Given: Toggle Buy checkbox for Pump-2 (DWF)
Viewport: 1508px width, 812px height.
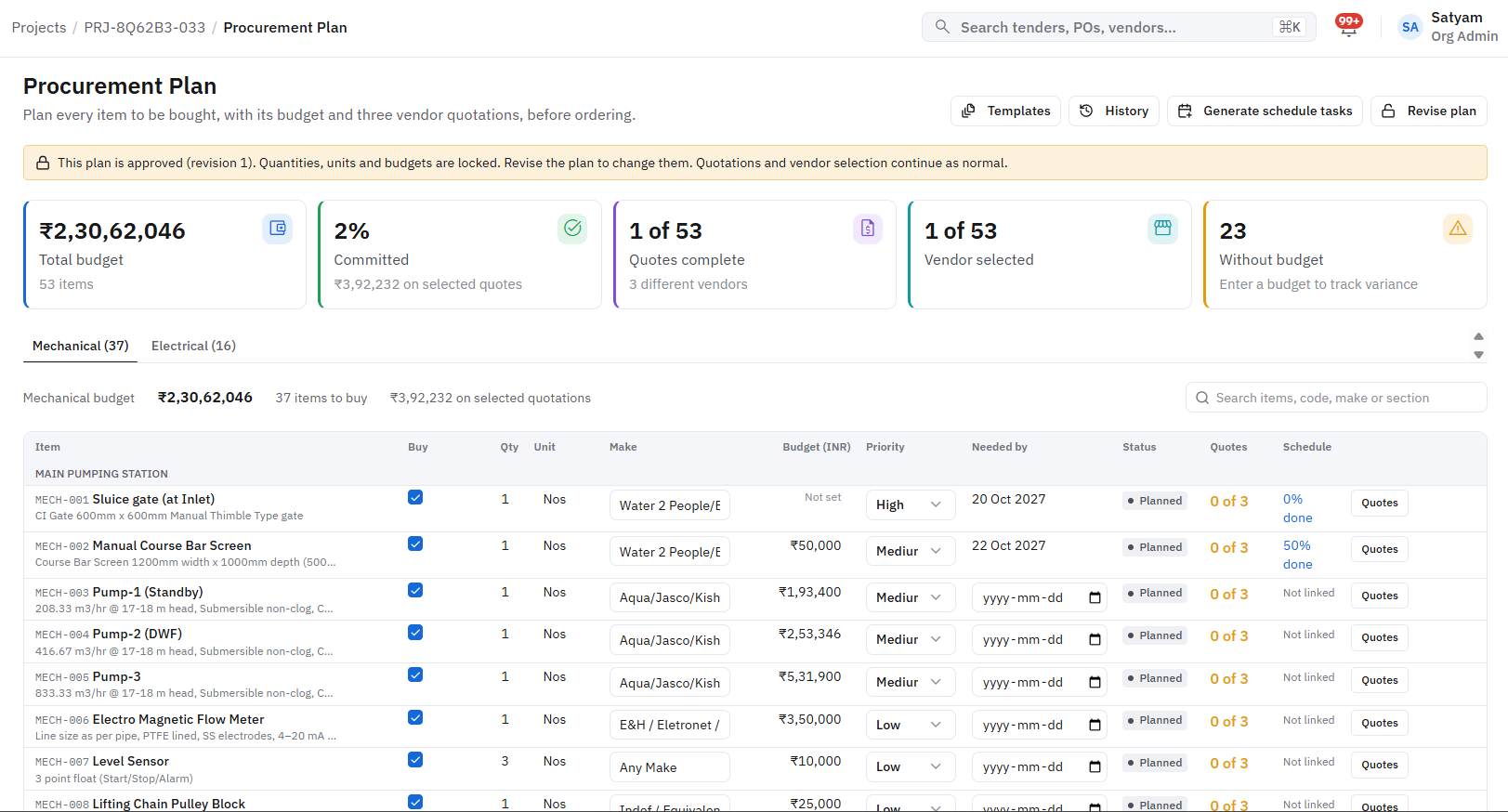Looking at the screenshot, I should pos(415,633).
